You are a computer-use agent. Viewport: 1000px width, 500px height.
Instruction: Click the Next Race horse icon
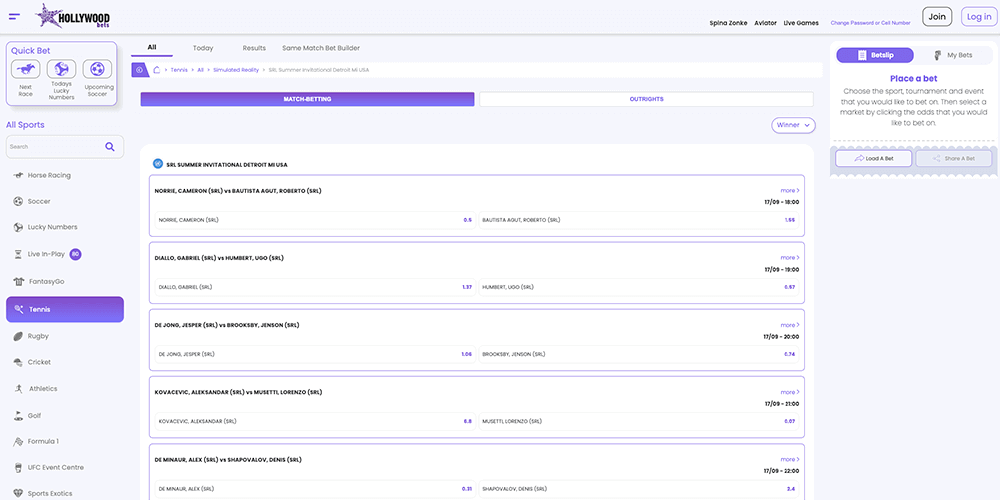[25, 70]
